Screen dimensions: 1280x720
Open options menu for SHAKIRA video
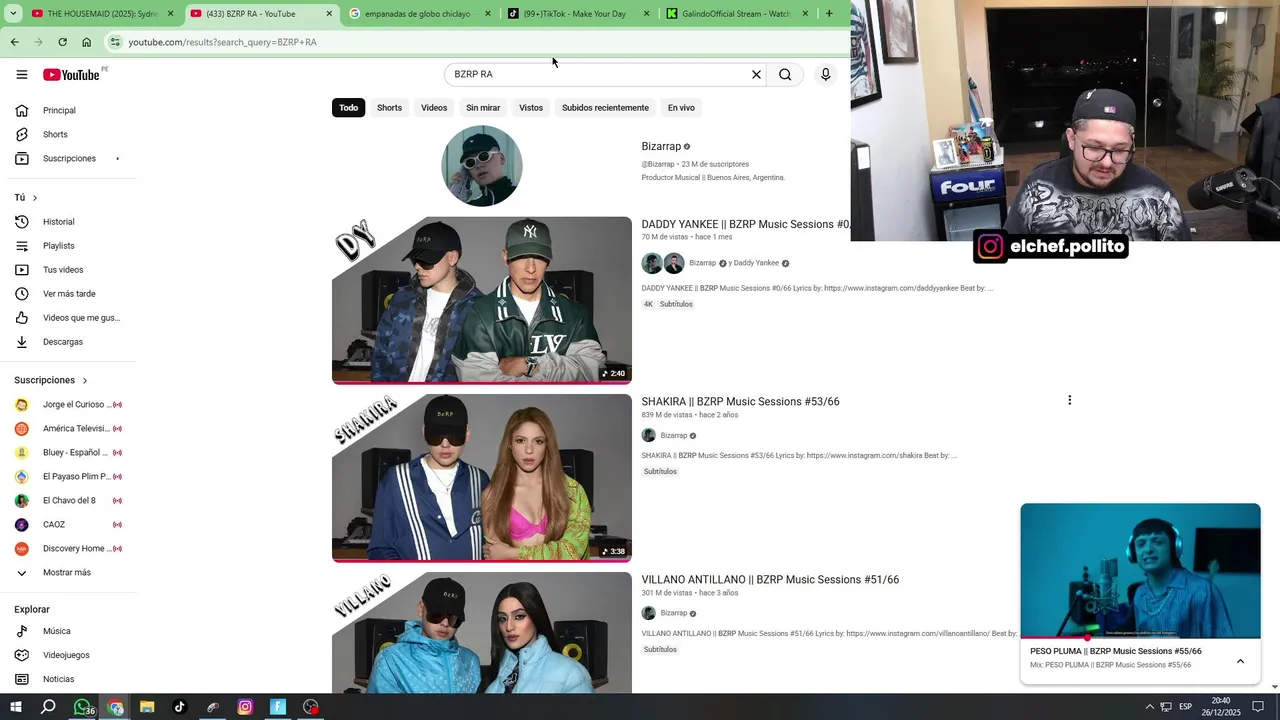tap(1069, 400)
